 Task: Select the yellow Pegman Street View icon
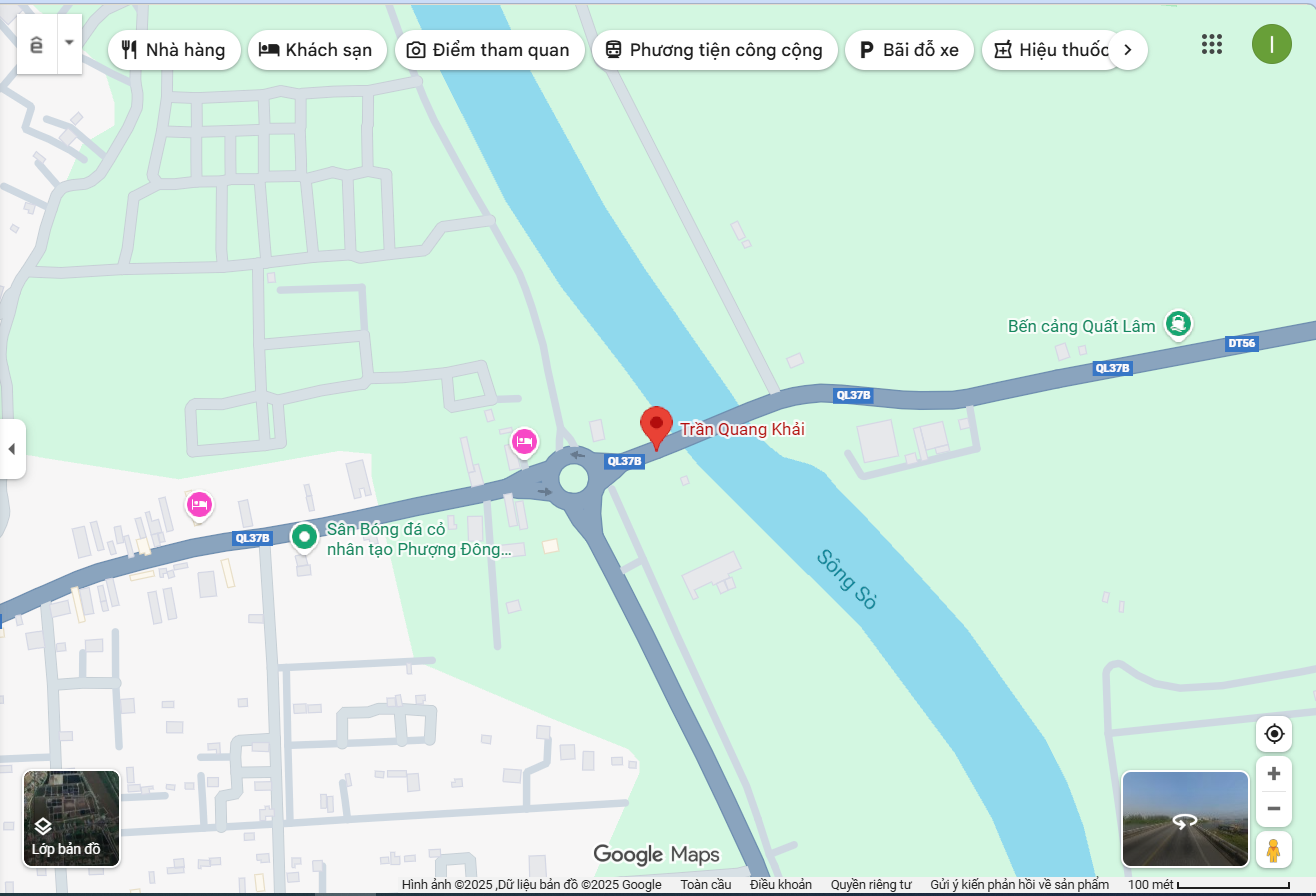point(1273,851)
